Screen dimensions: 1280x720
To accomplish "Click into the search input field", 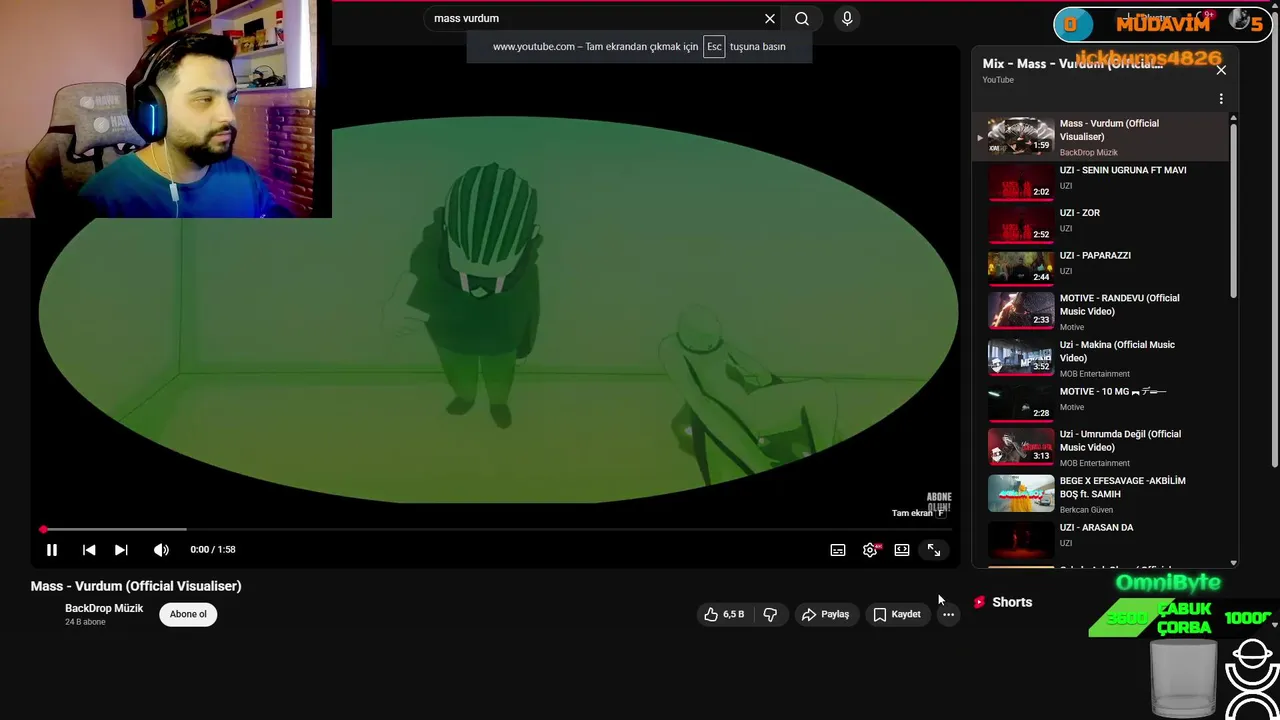I will [595, 18].
